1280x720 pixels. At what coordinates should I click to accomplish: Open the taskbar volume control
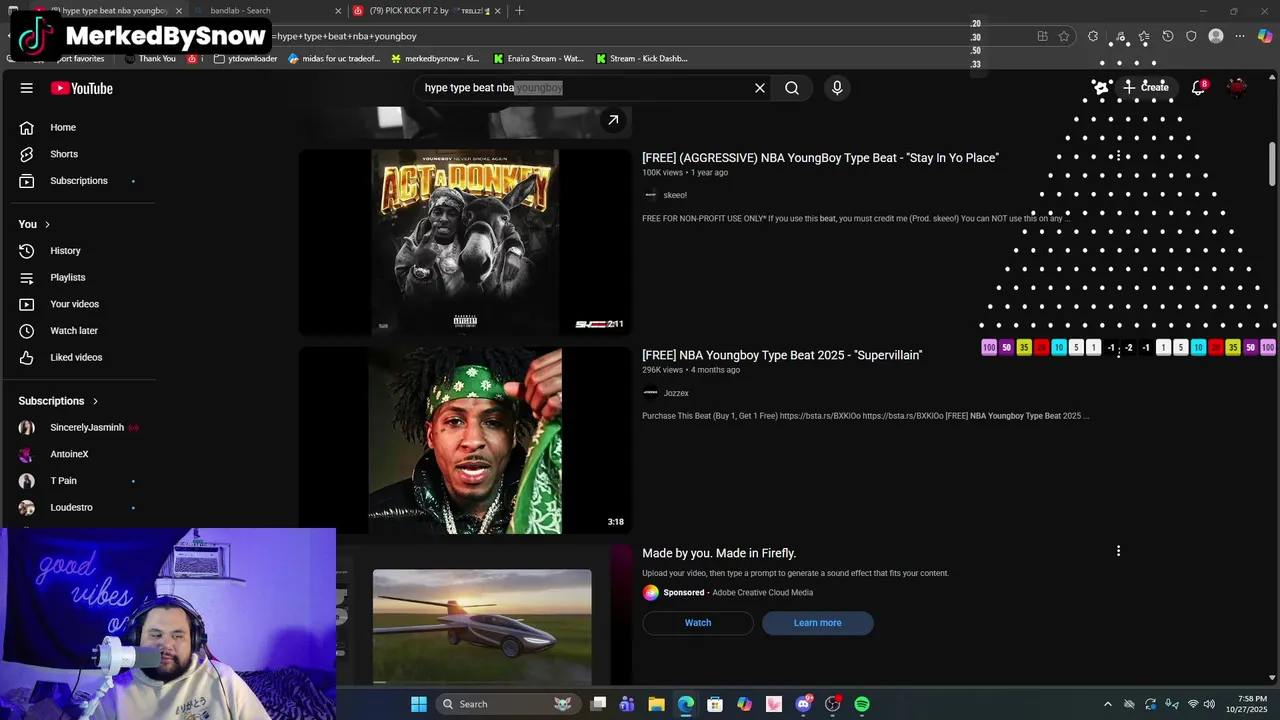[x=1209, y=704]
